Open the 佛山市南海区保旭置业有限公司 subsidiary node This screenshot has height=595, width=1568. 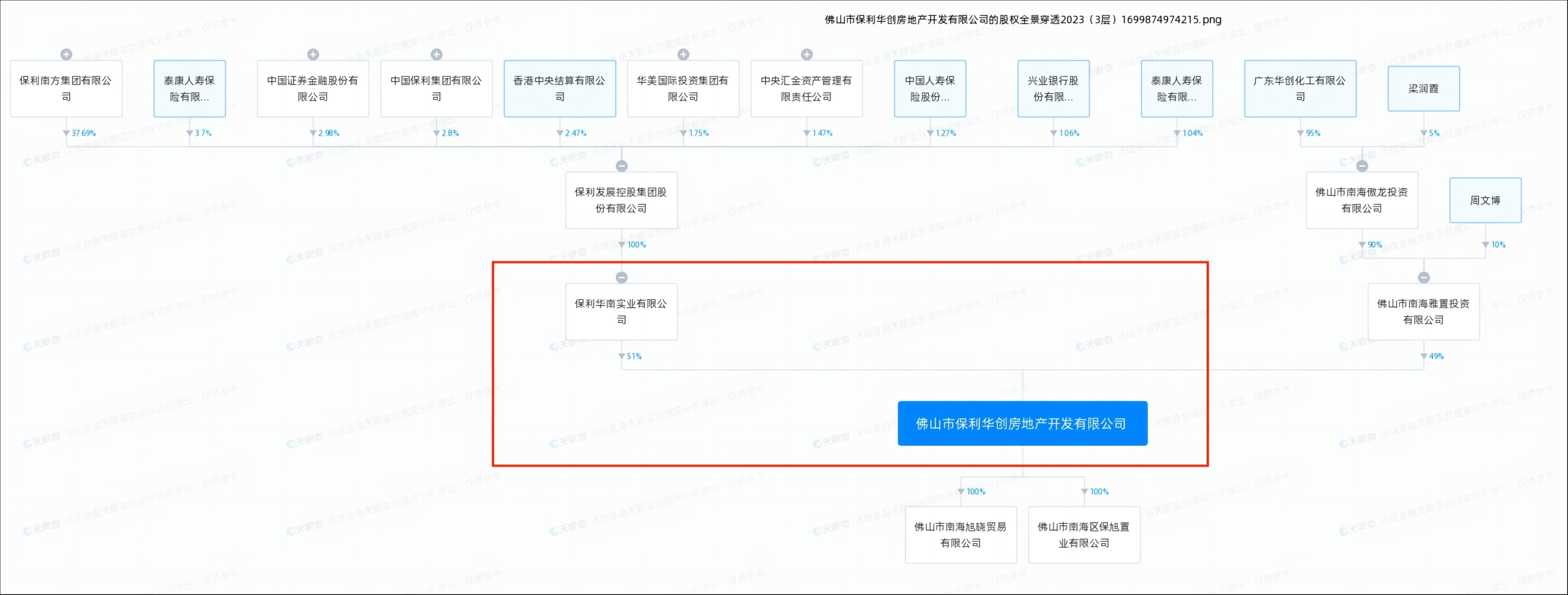click(1084, 534)
